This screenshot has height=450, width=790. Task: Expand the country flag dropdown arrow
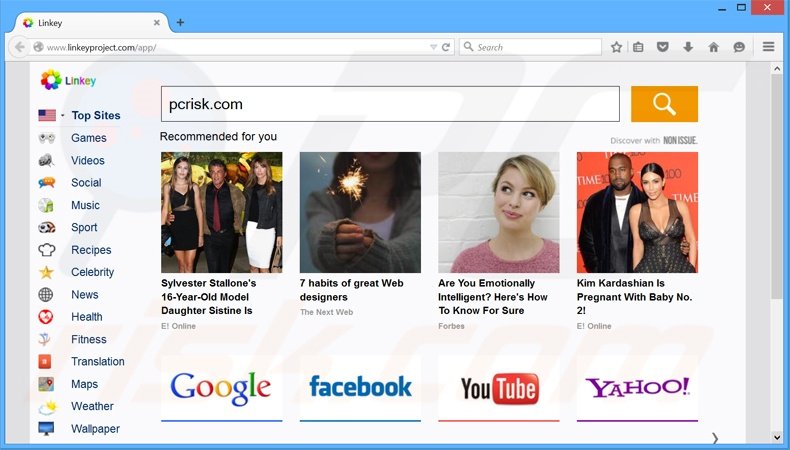tap(62, 116)
